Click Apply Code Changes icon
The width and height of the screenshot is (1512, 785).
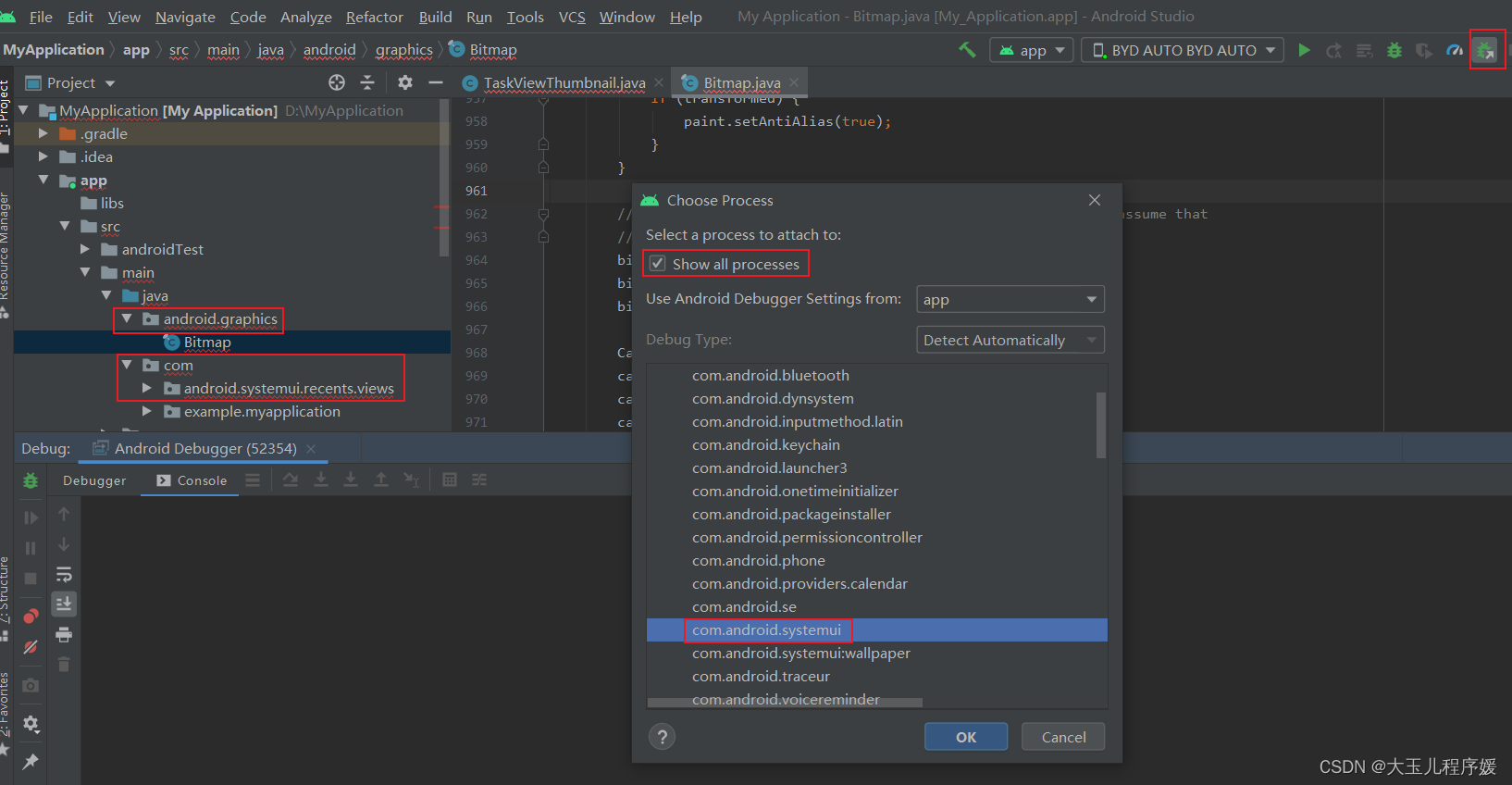coord(1364,50)
